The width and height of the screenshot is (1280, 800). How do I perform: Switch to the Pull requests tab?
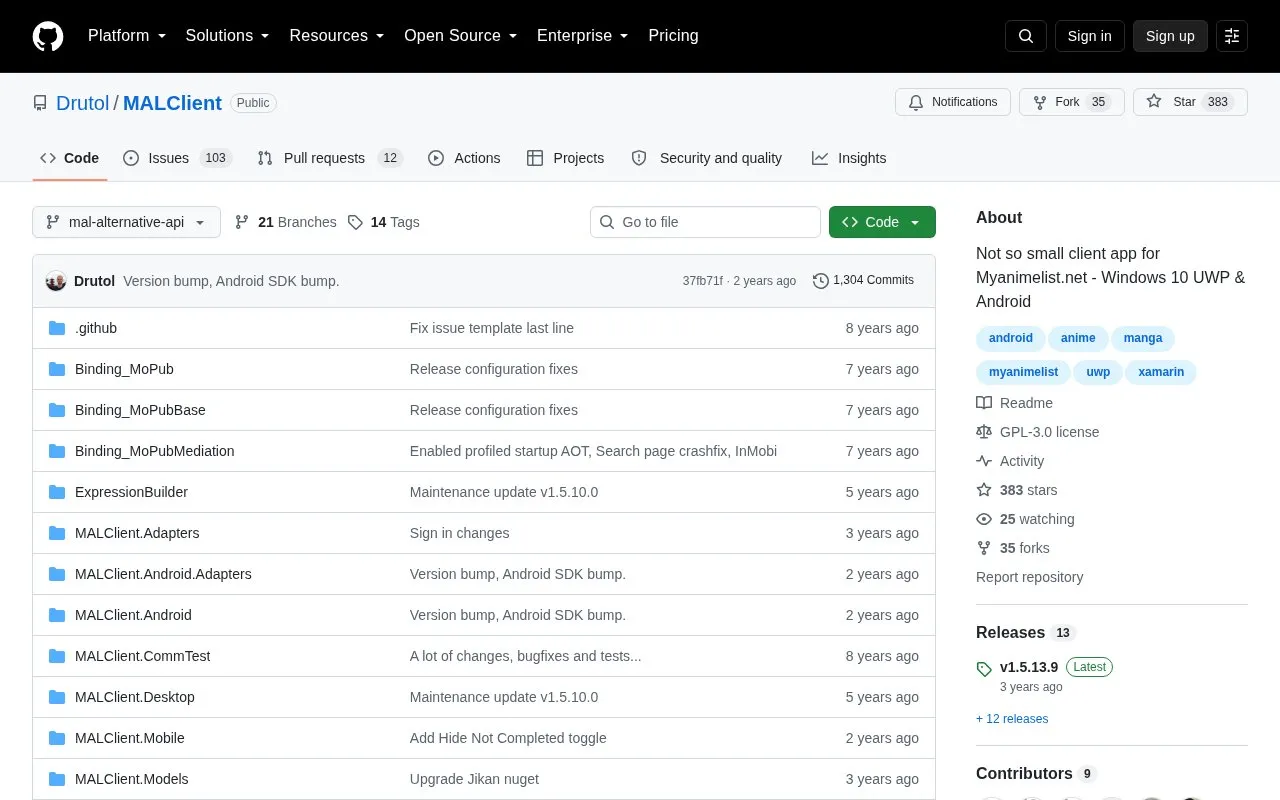(329, 158)
